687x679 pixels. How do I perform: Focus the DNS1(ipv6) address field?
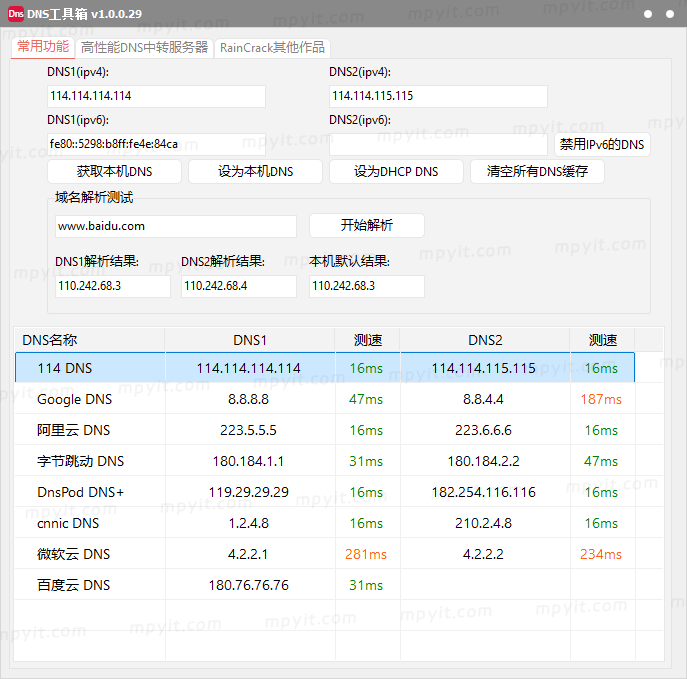(x=156, y=144)
